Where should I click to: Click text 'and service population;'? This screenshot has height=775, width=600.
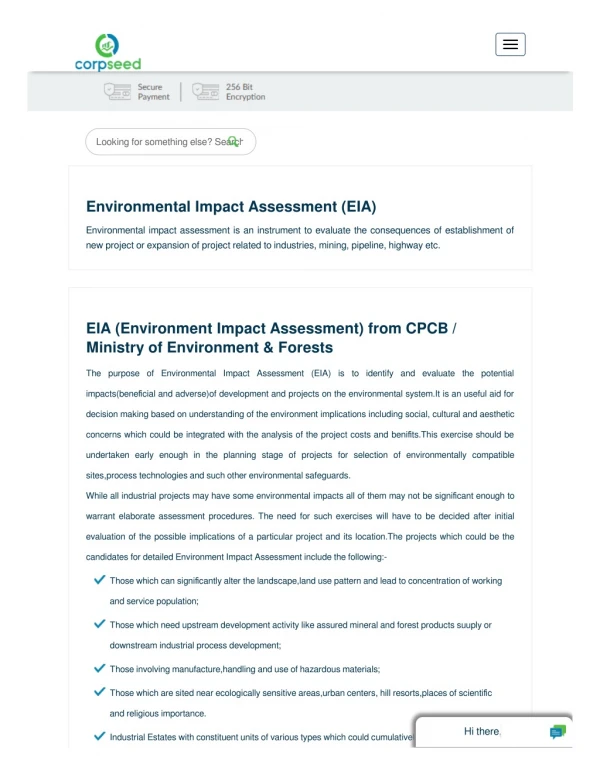[154, 602]
